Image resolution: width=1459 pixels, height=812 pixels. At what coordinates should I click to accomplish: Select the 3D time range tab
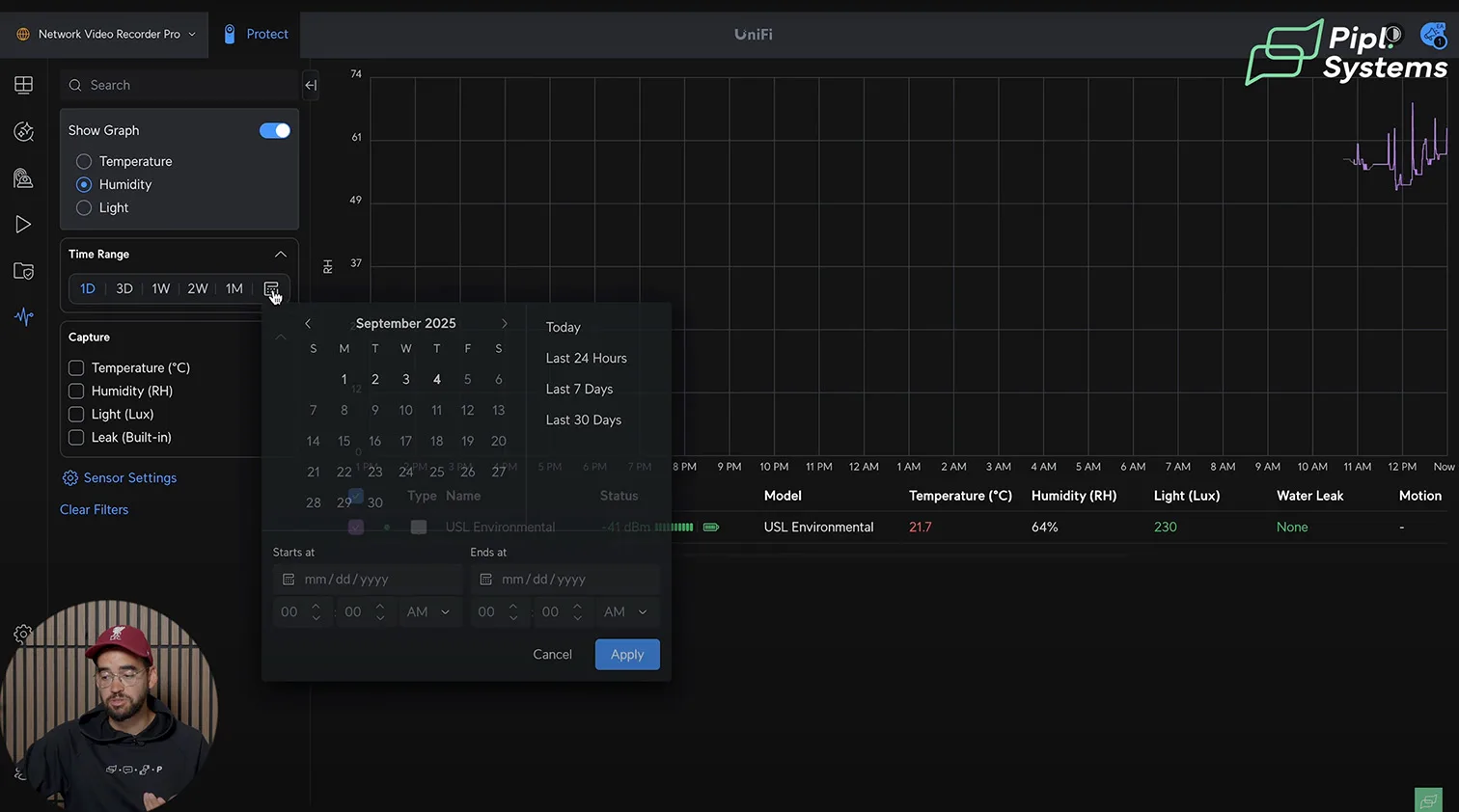click(124, 288)
